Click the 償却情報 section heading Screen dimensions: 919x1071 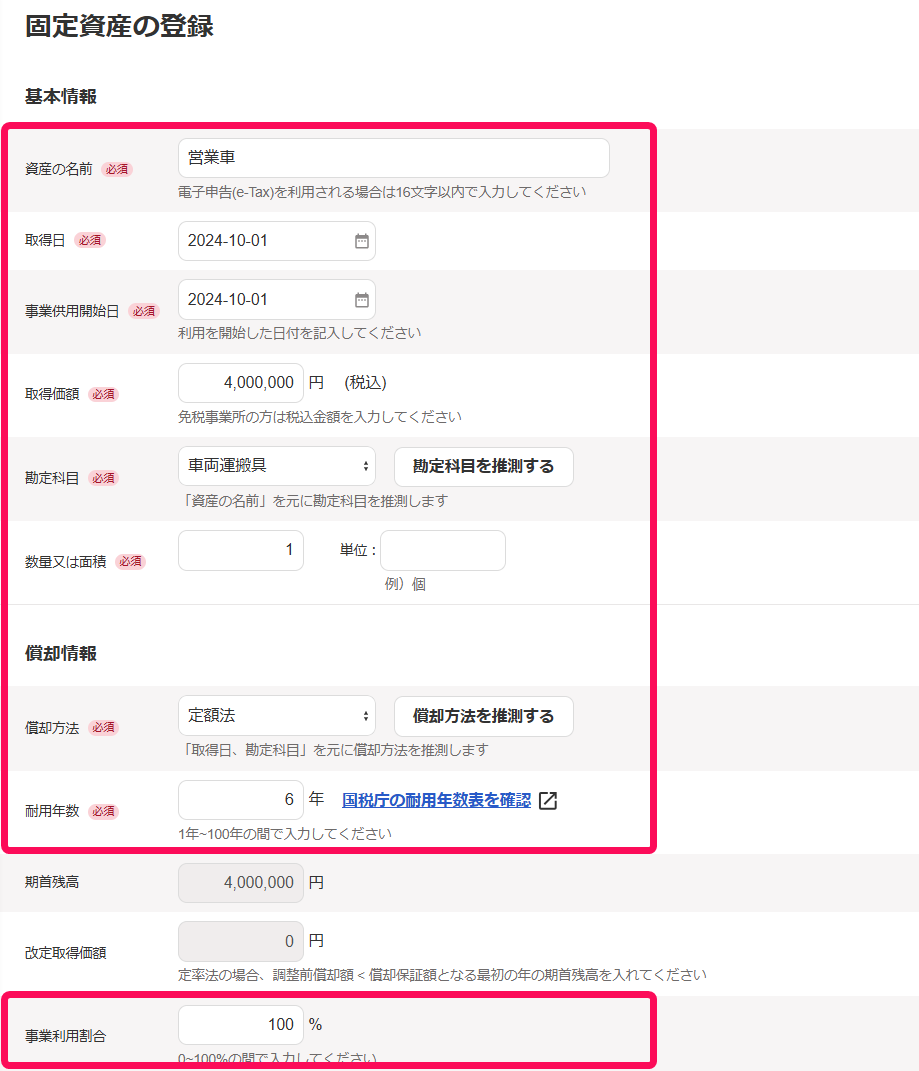(x=61, y=654)
